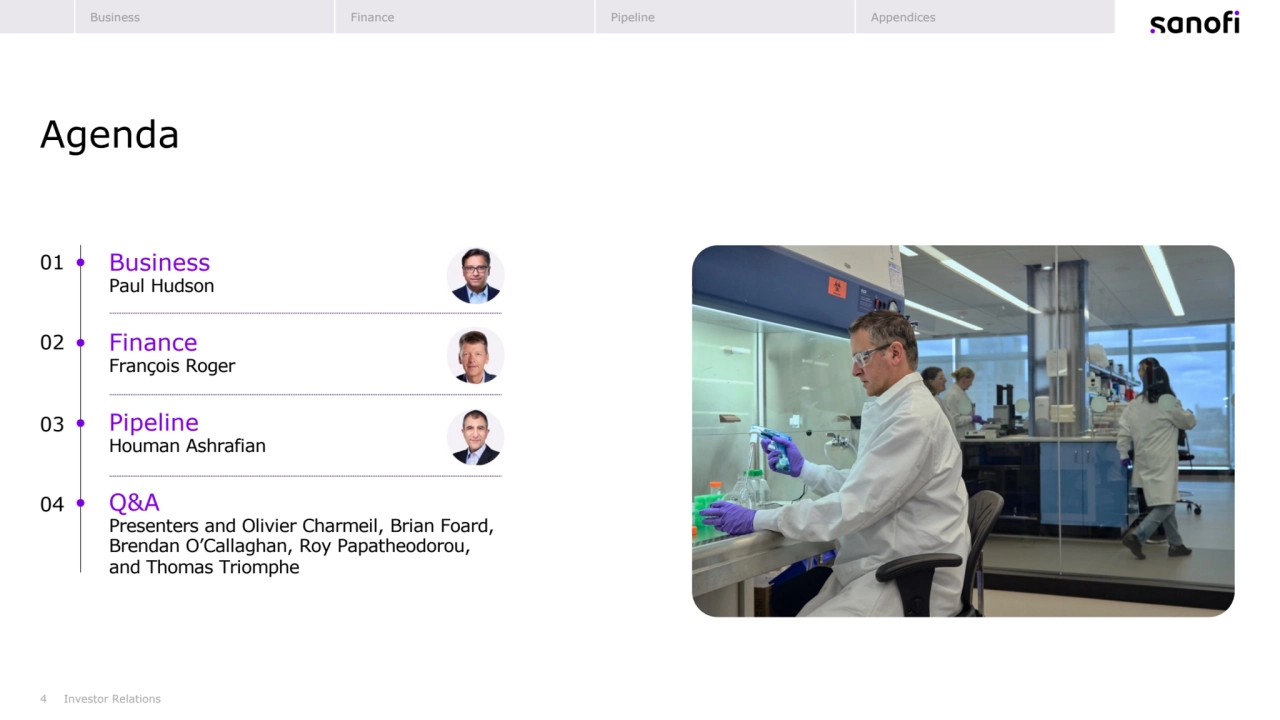This screenshot has width=1280, height=720.
Task: Click the name Paul Hudson
Action: 161,286
